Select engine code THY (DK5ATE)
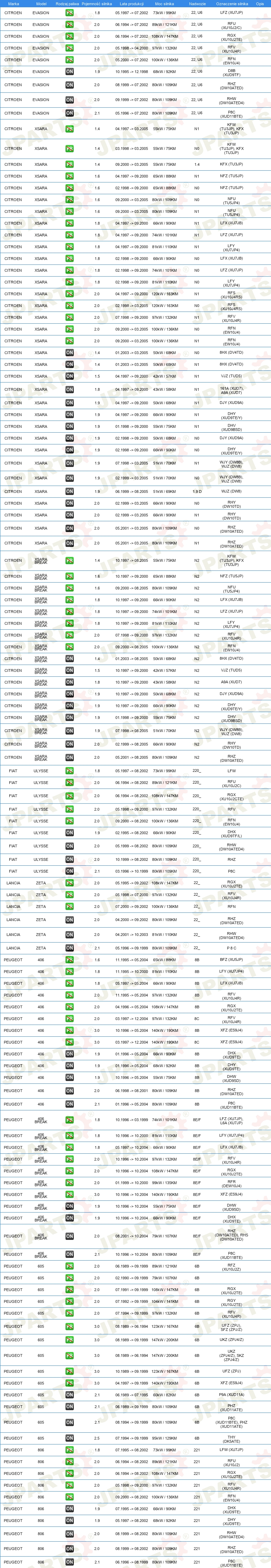 point(231,1439)
